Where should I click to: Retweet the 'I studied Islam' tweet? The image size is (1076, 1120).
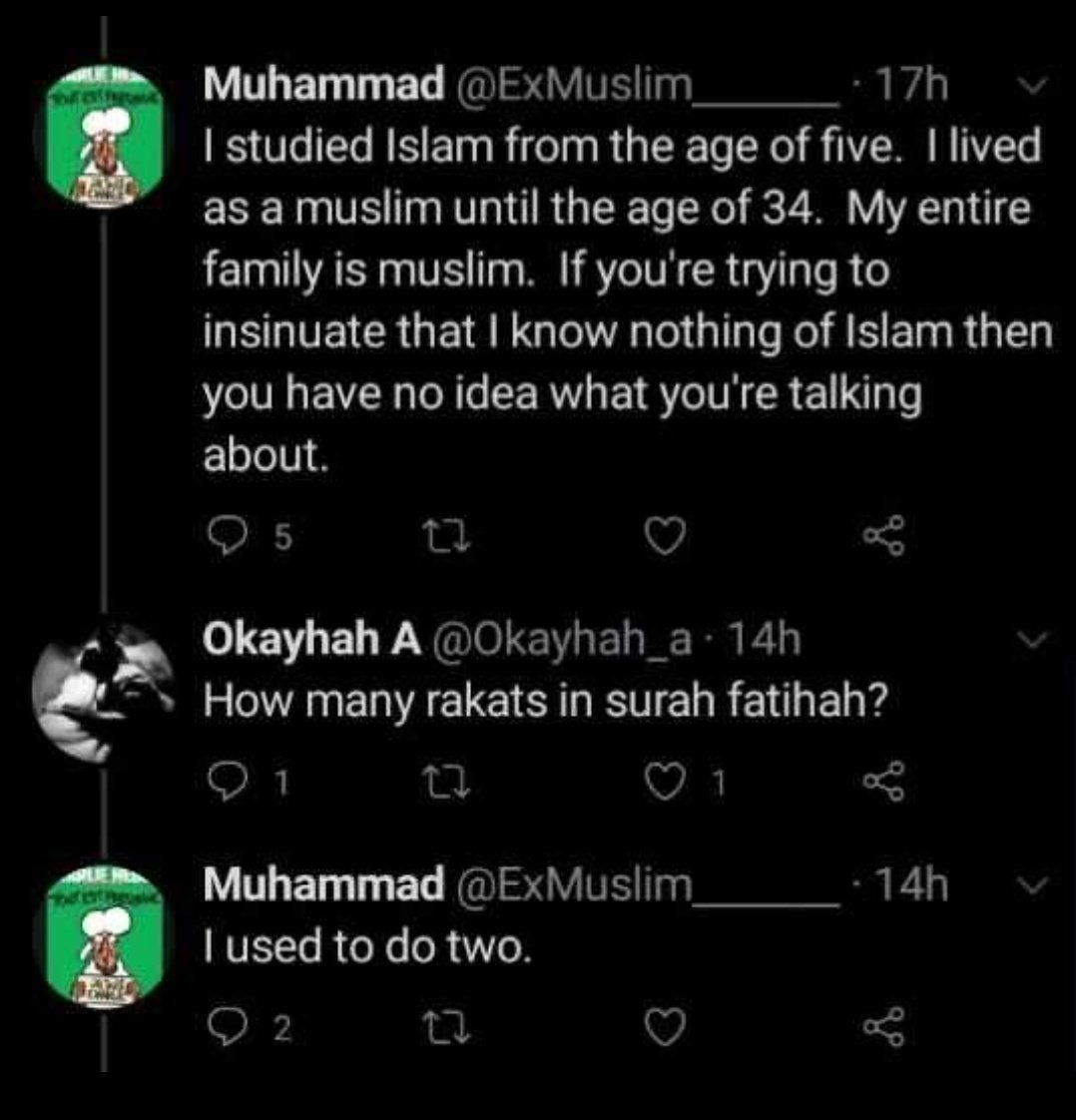tap(446, 536)
